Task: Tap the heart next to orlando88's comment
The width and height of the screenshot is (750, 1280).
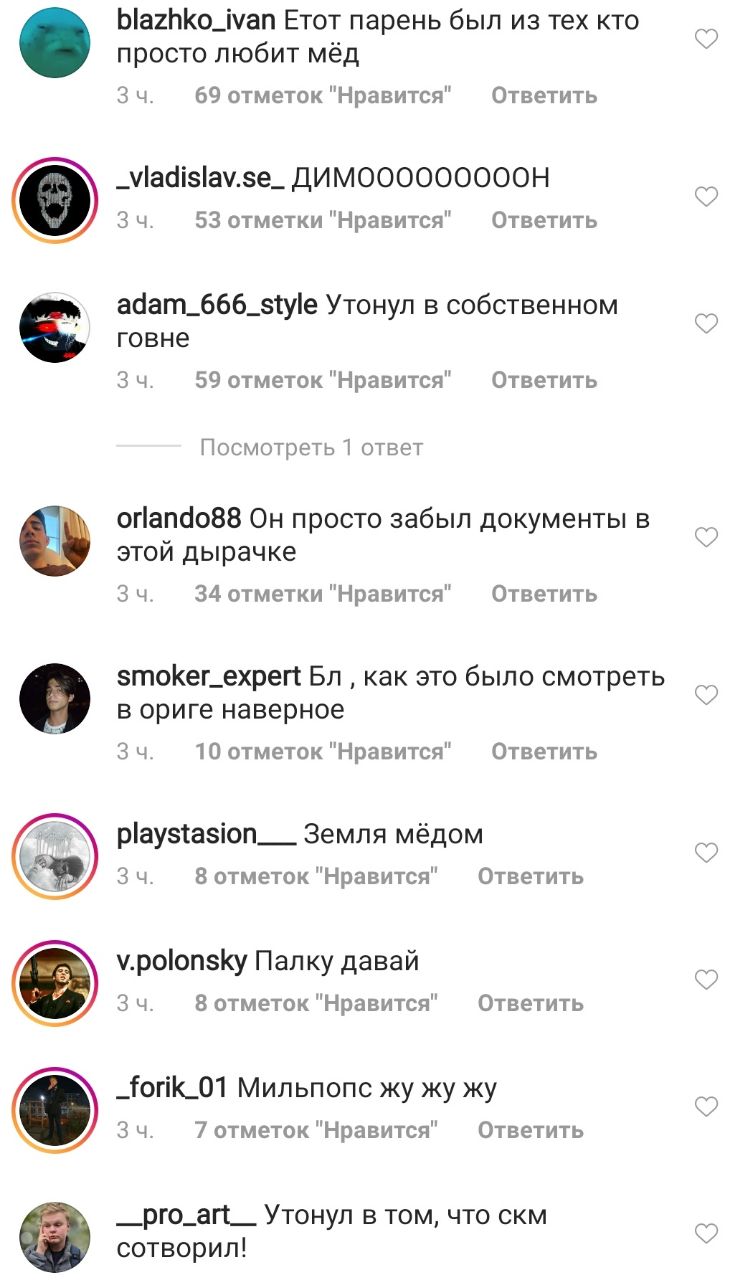Action: pyautogui.click(x=706, y=537)
